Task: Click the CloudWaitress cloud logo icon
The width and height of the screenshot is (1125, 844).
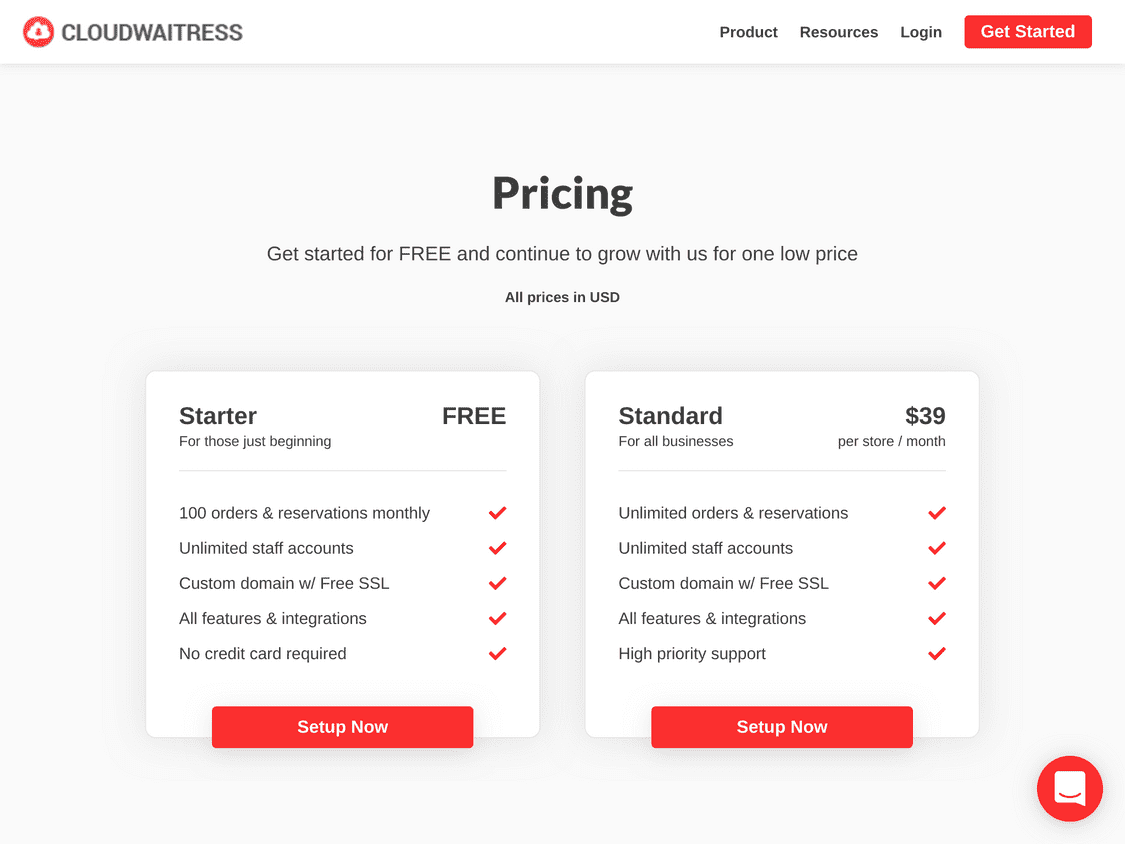Action: (x=38, y=32)
